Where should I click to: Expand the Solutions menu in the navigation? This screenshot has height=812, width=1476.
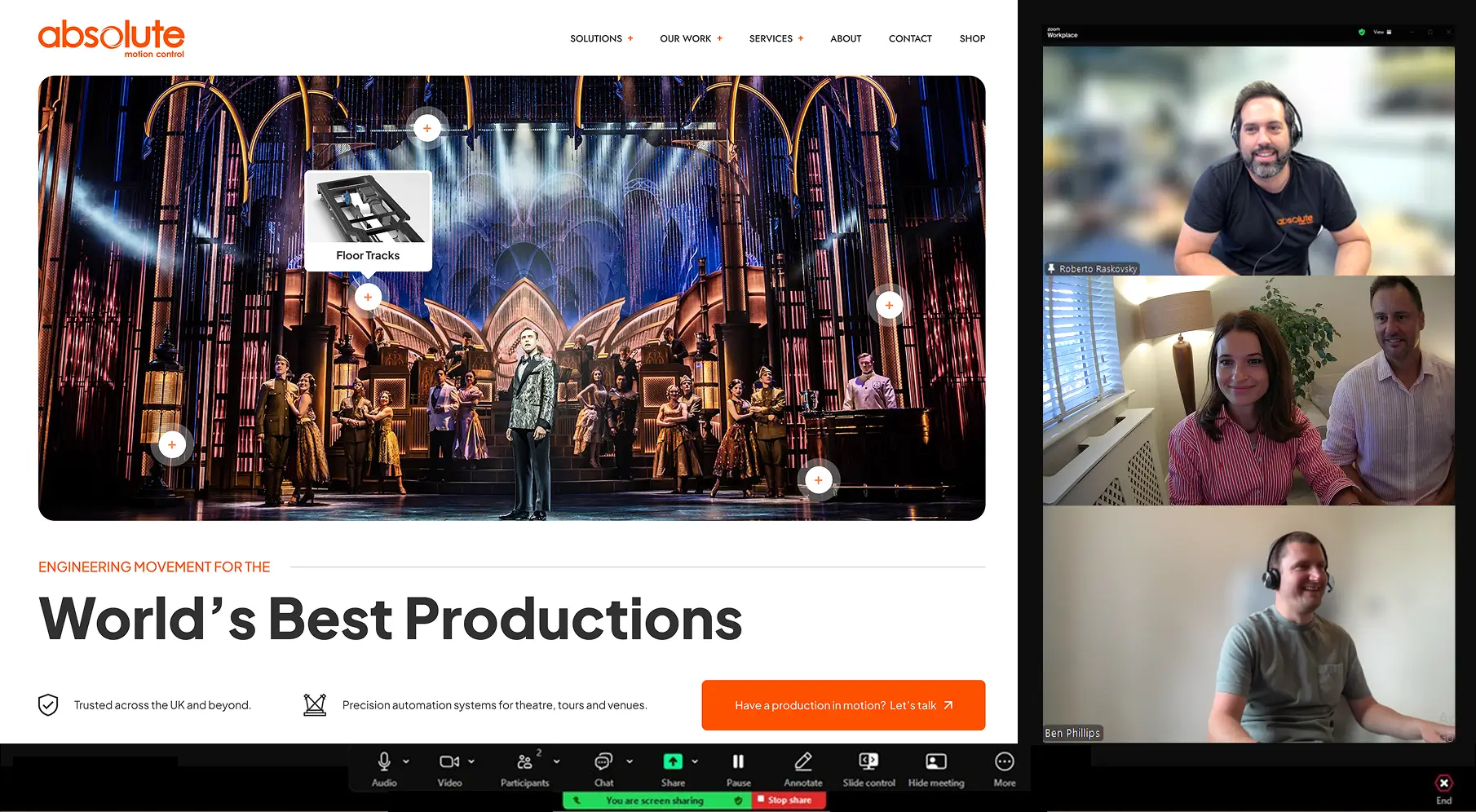(x=601, y=38)
